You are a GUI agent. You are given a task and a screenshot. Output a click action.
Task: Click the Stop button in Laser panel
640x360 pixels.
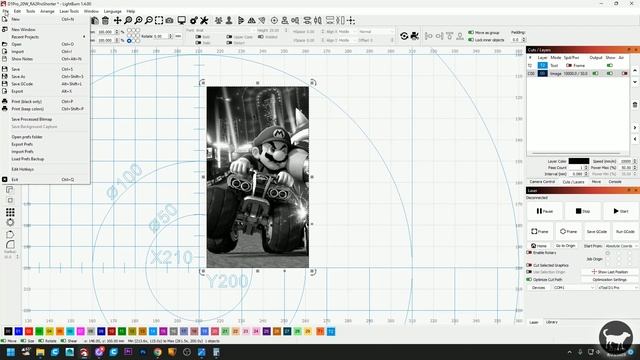582,211
